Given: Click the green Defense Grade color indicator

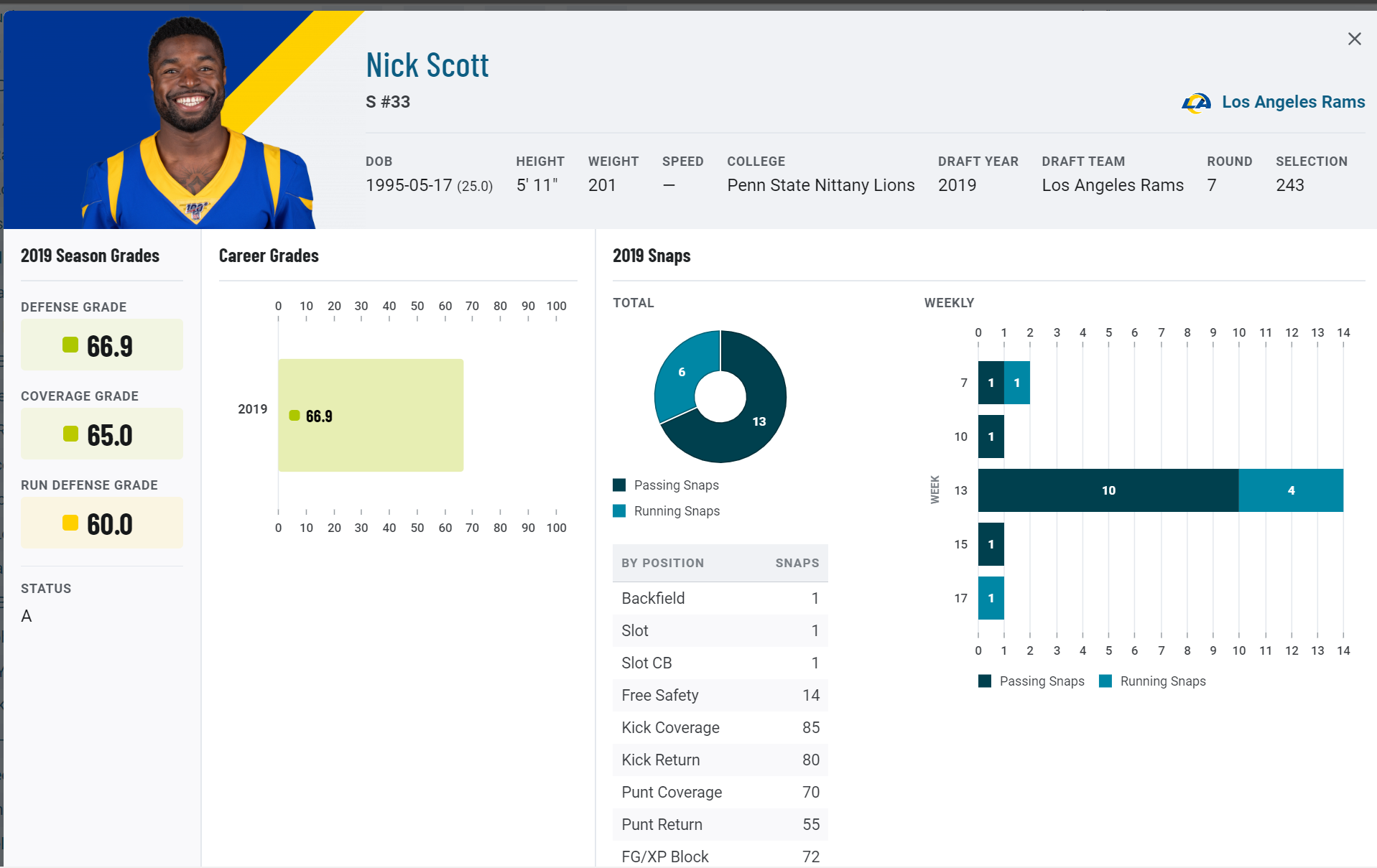Looking at the screenshot, I should (x=70, y=345).
